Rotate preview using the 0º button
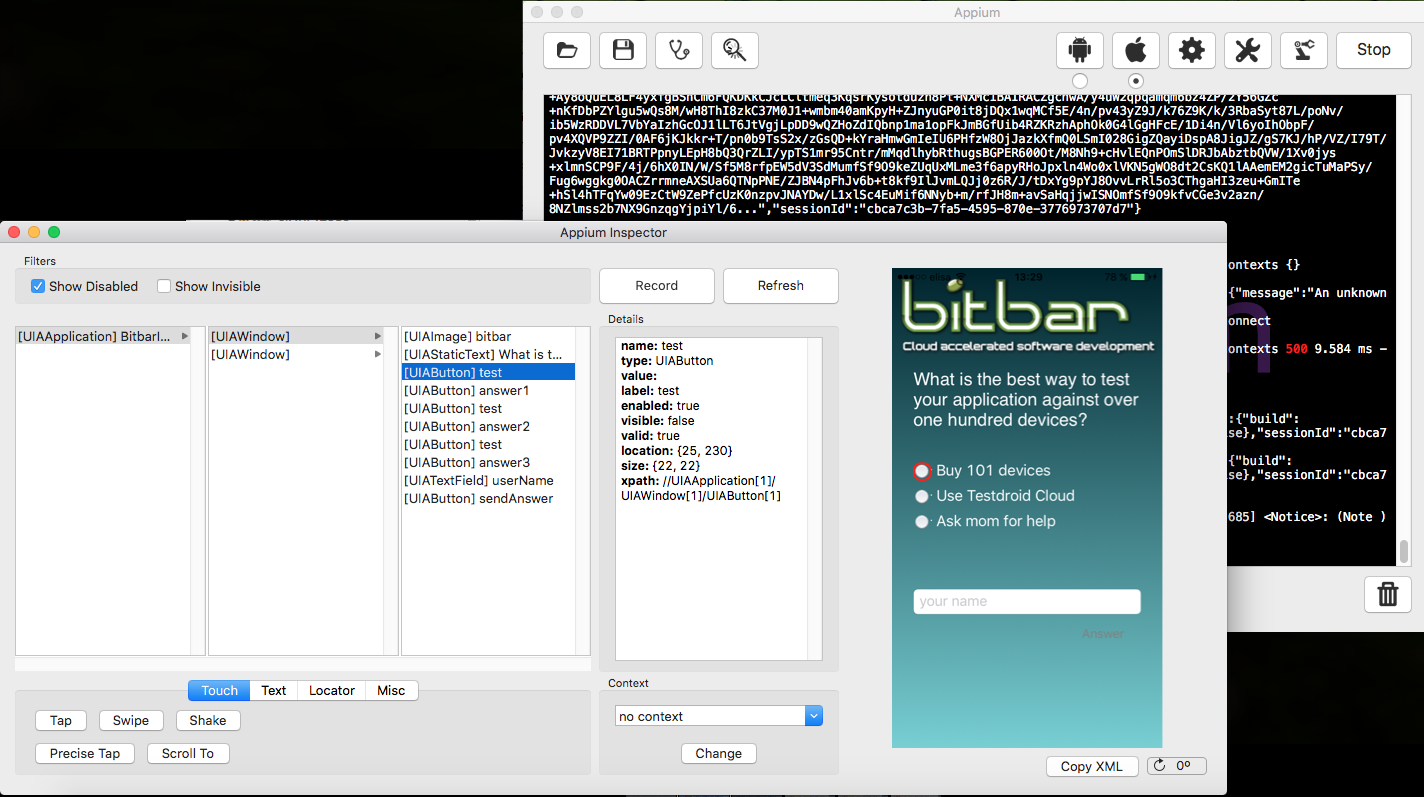1424x797 pixels. [x=1177, y=766]
